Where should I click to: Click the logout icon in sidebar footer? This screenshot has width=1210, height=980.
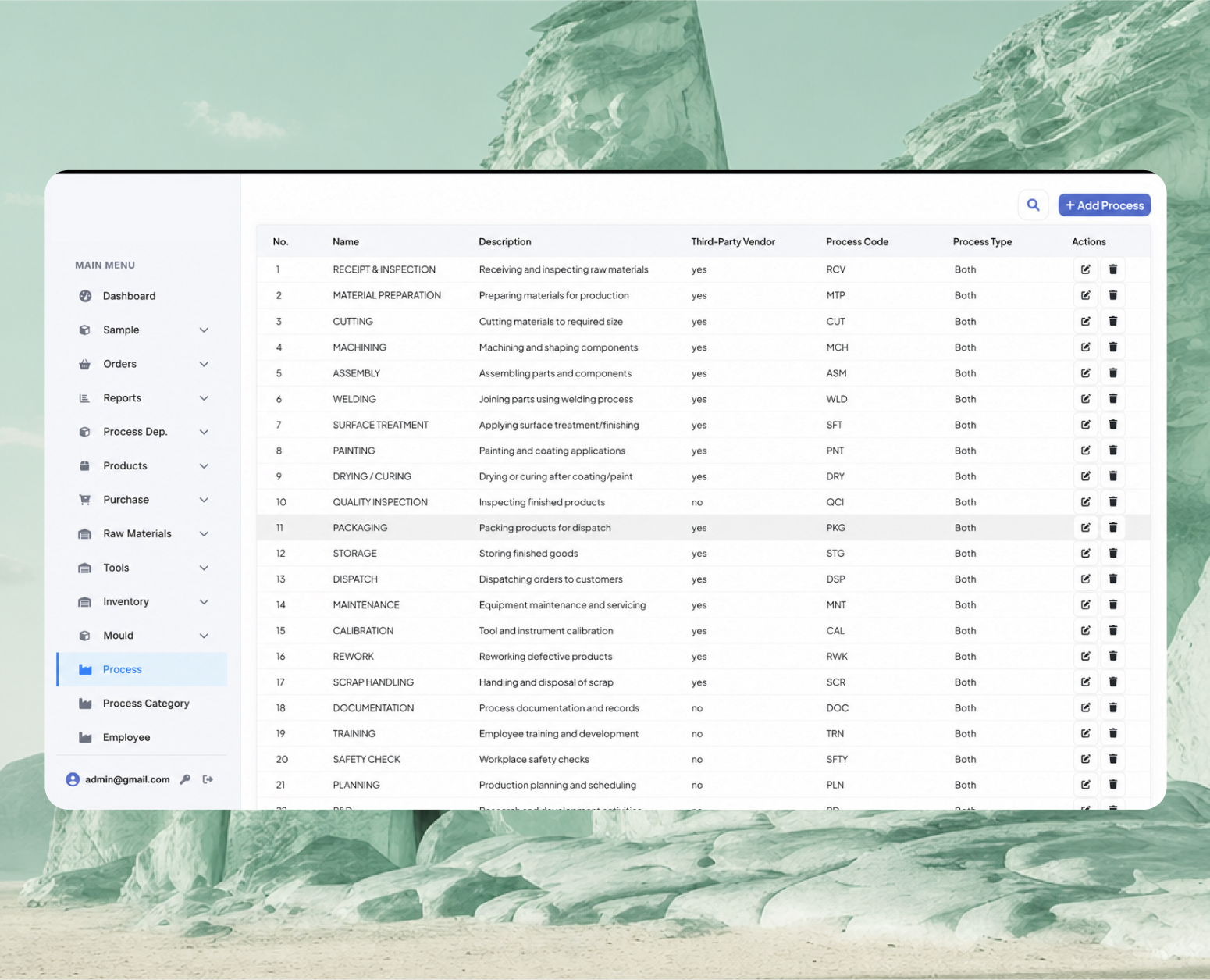208,779
